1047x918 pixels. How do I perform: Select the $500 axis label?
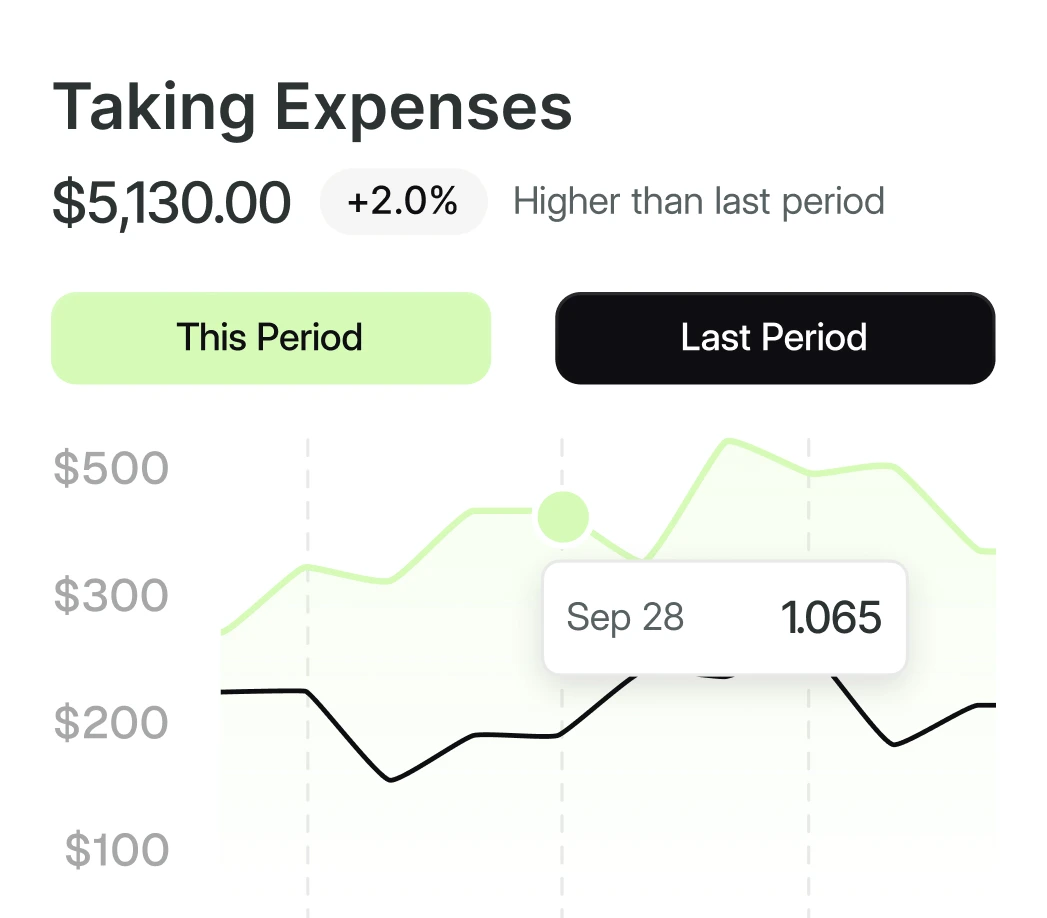coord(112,467)
